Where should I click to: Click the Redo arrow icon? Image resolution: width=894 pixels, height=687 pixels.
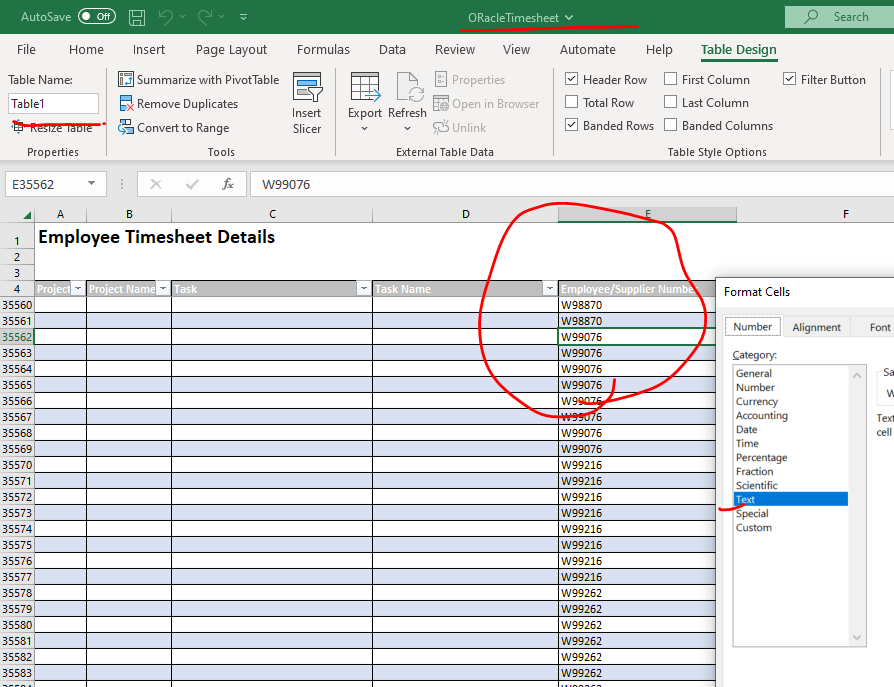pyautogui.click(x=205, y=17)
